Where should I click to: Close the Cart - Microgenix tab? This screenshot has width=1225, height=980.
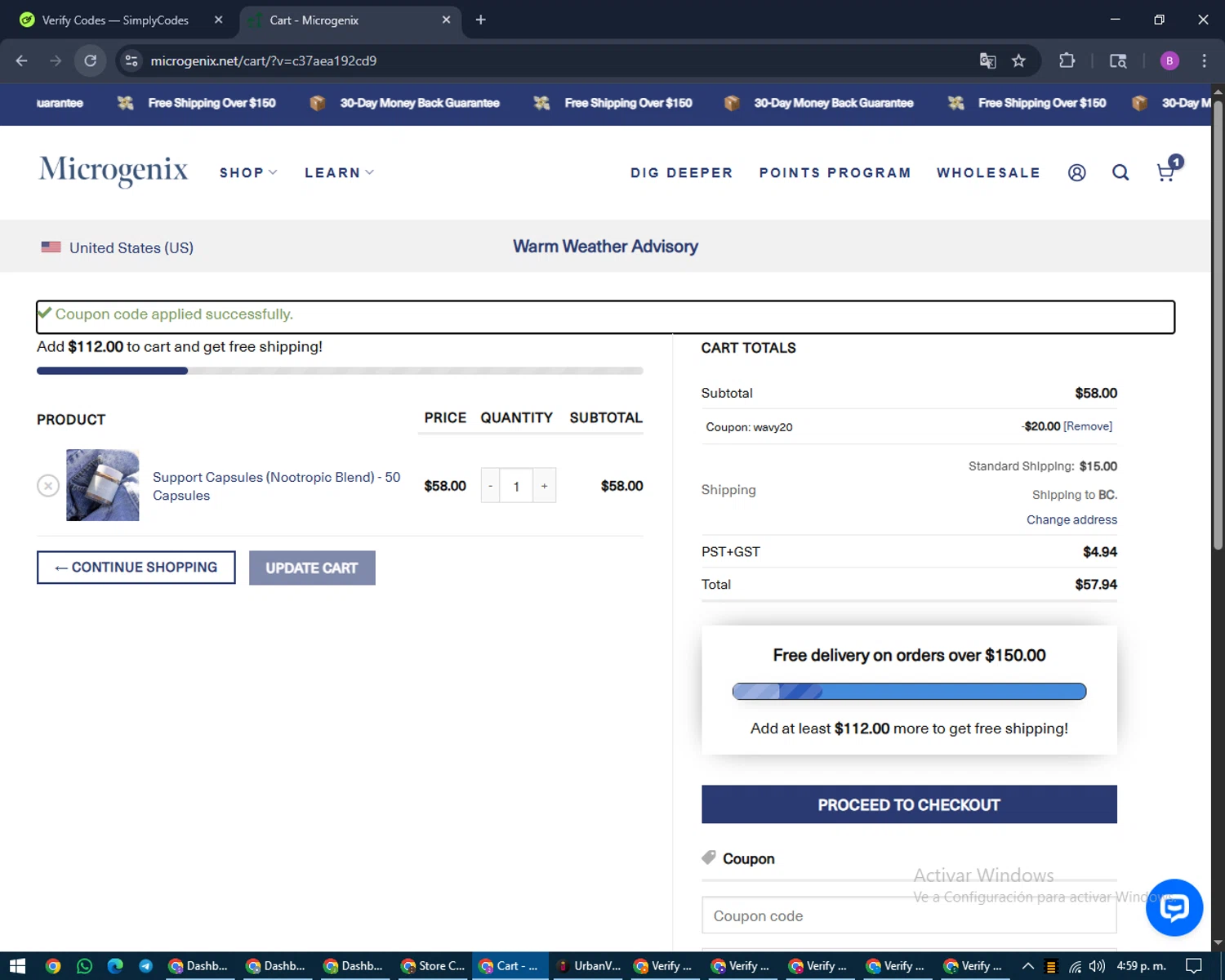tap(446, 20)
